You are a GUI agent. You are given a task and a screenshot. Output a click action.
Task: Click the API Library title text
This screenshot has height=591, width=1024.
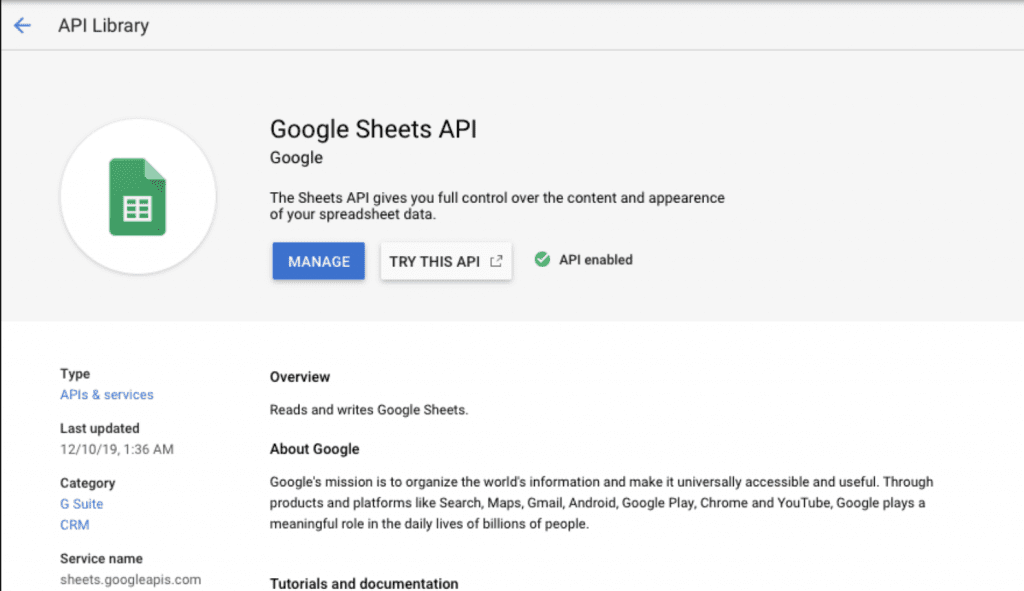click(103, 25)
